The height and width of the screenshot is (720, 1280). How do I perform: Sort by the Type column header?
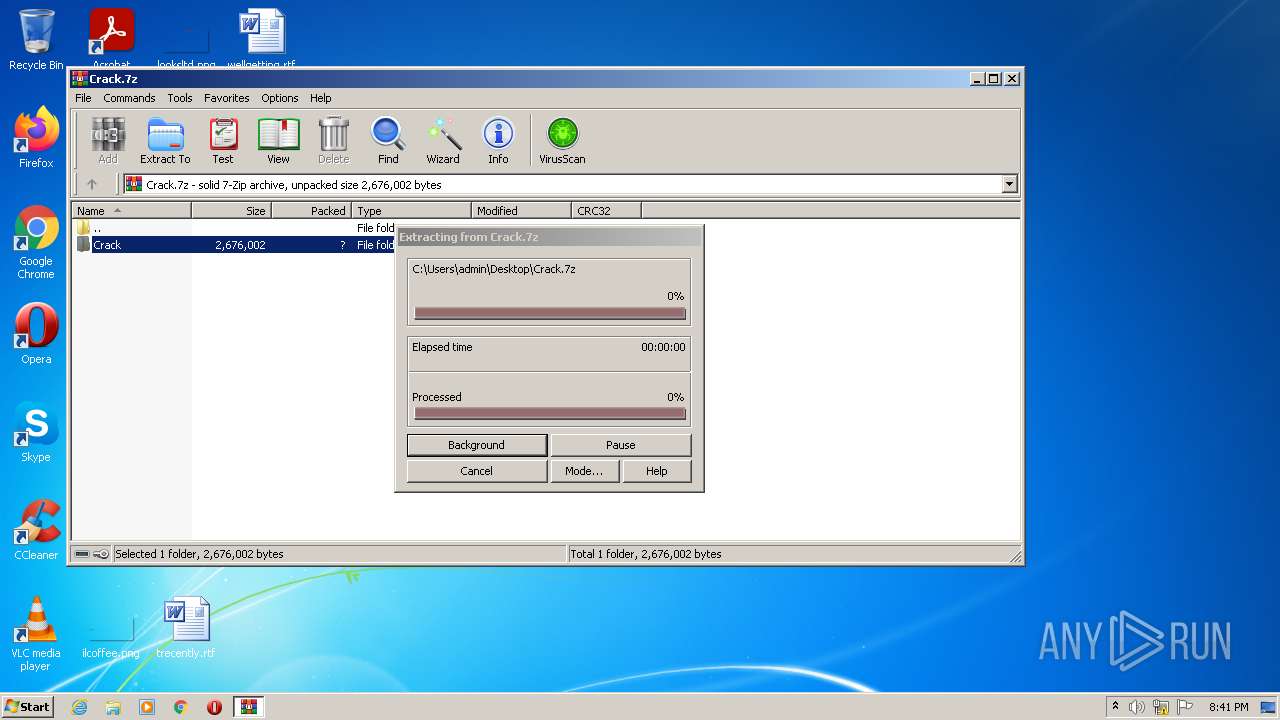[x=411, y=211]
